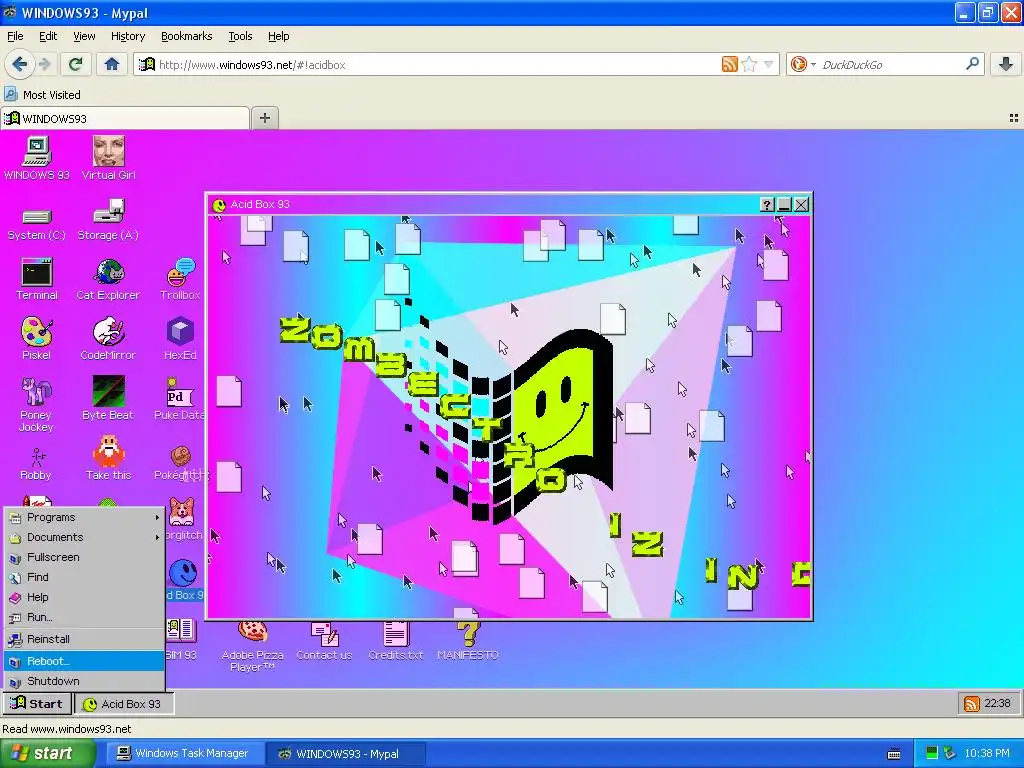Open the Help menu in the browser menu bar
This screenshot has width=1024, height=768.
279,36
